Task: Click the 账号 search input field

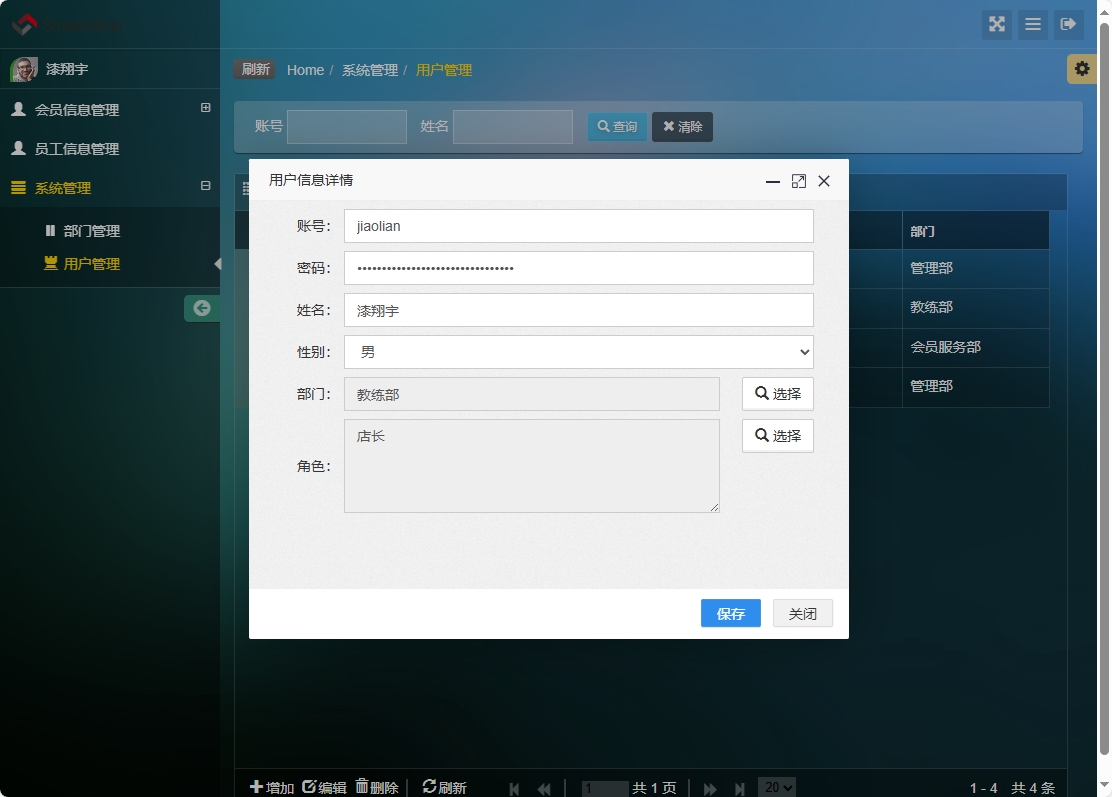Action: (x=347, y=127)
